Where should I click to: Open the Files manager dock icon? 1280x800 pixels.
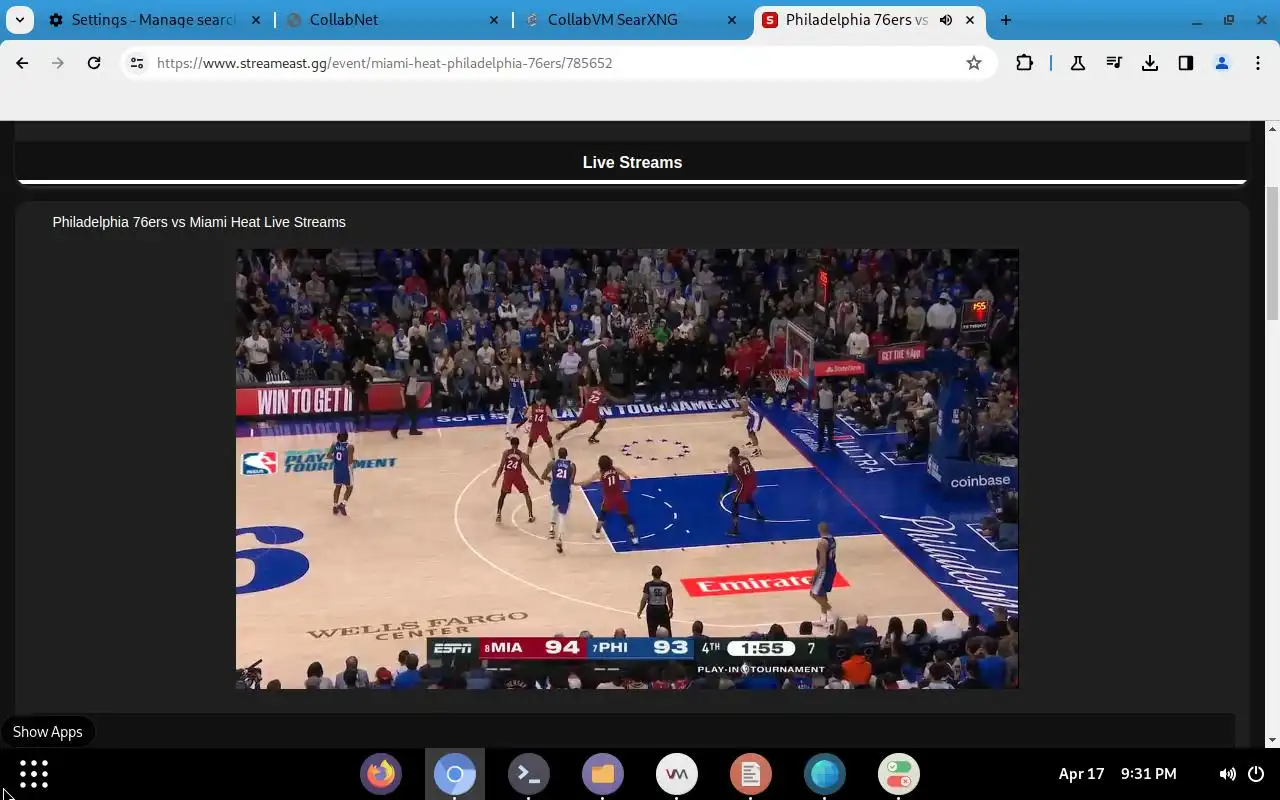tap(603, 774)
